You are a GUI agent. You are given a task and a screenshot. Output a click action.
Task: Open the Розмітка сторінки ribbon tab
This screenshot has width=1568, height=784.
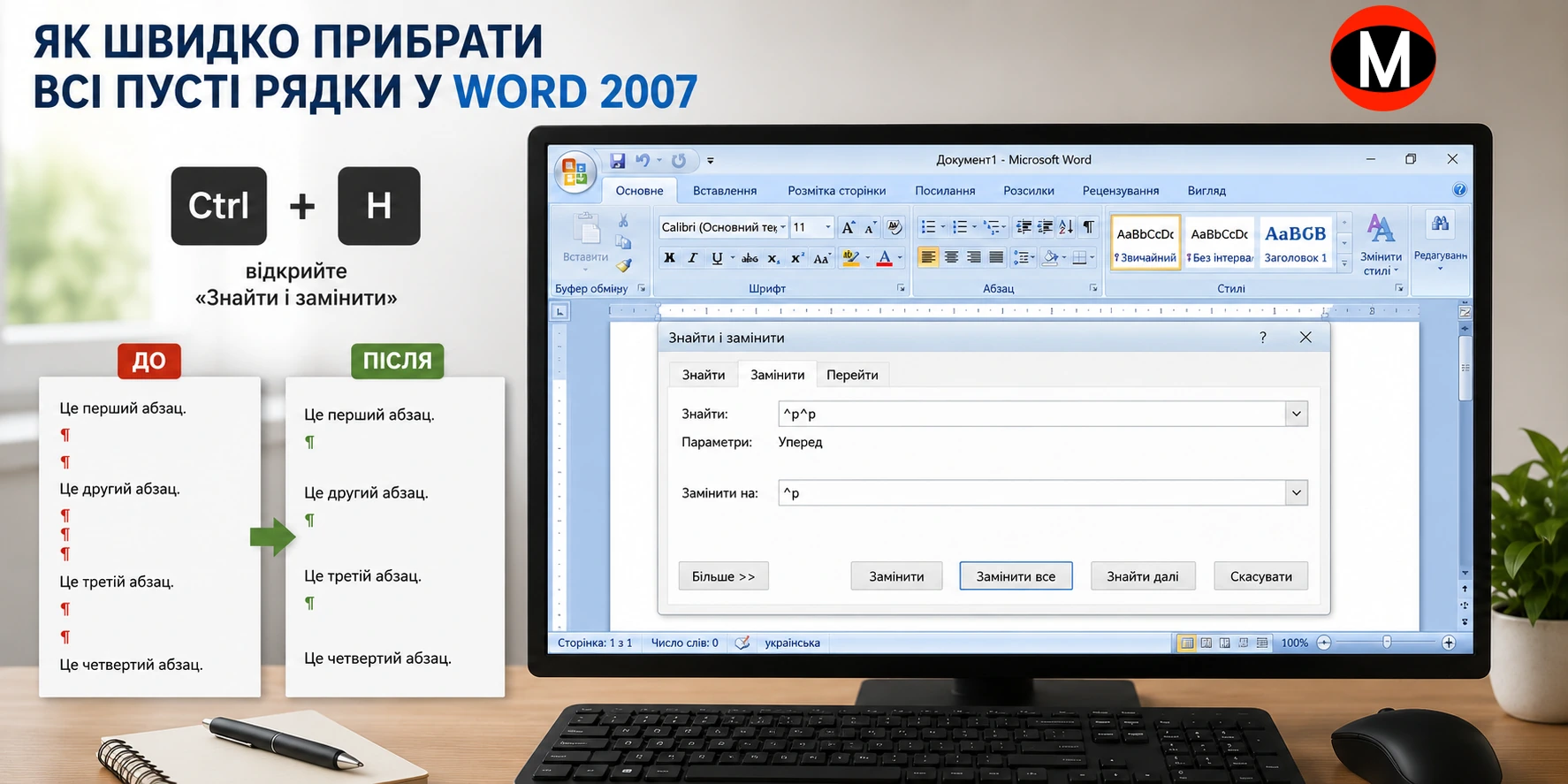click(836, 190)
